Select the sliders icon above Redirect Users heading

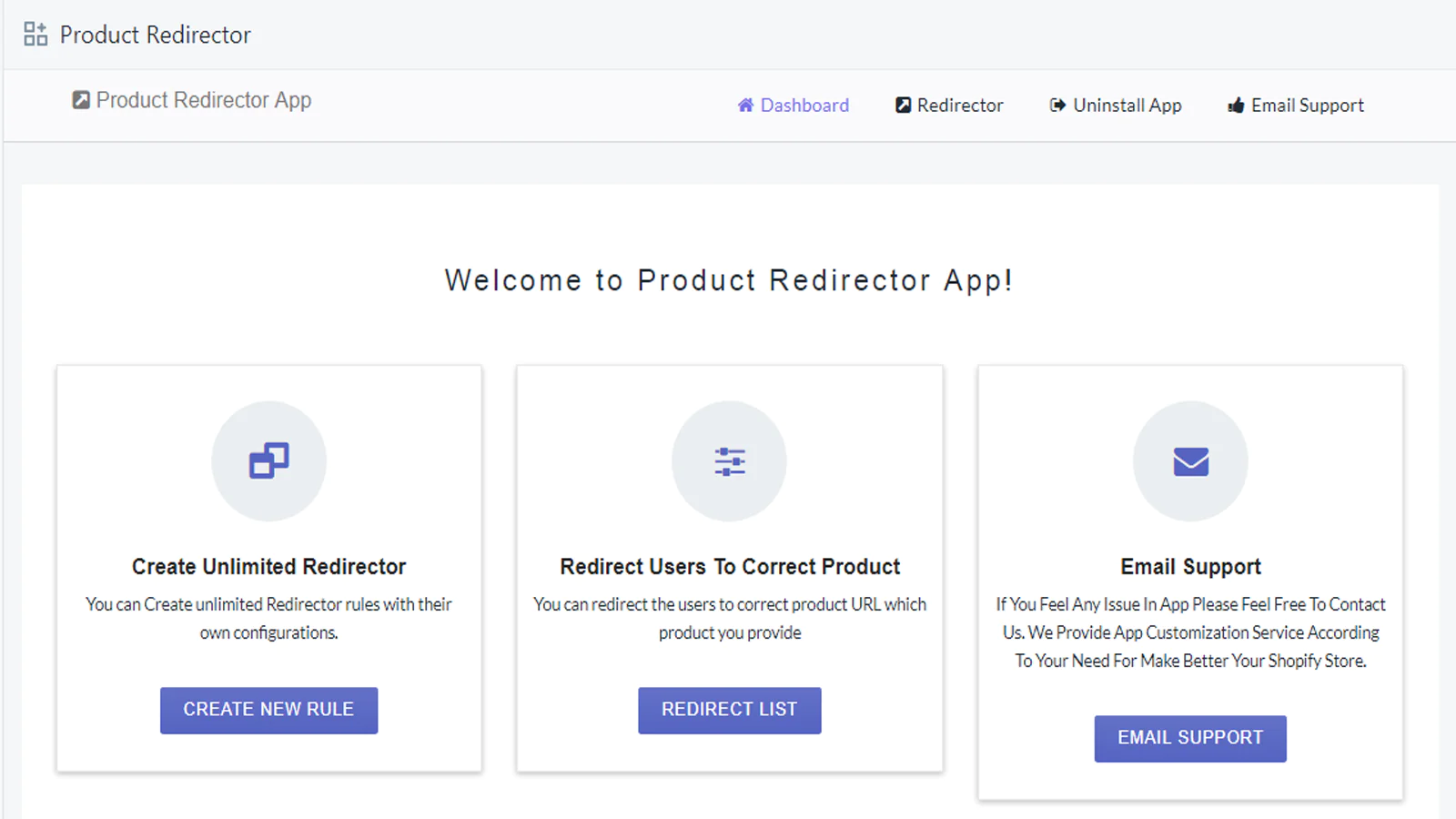point(729,461)
